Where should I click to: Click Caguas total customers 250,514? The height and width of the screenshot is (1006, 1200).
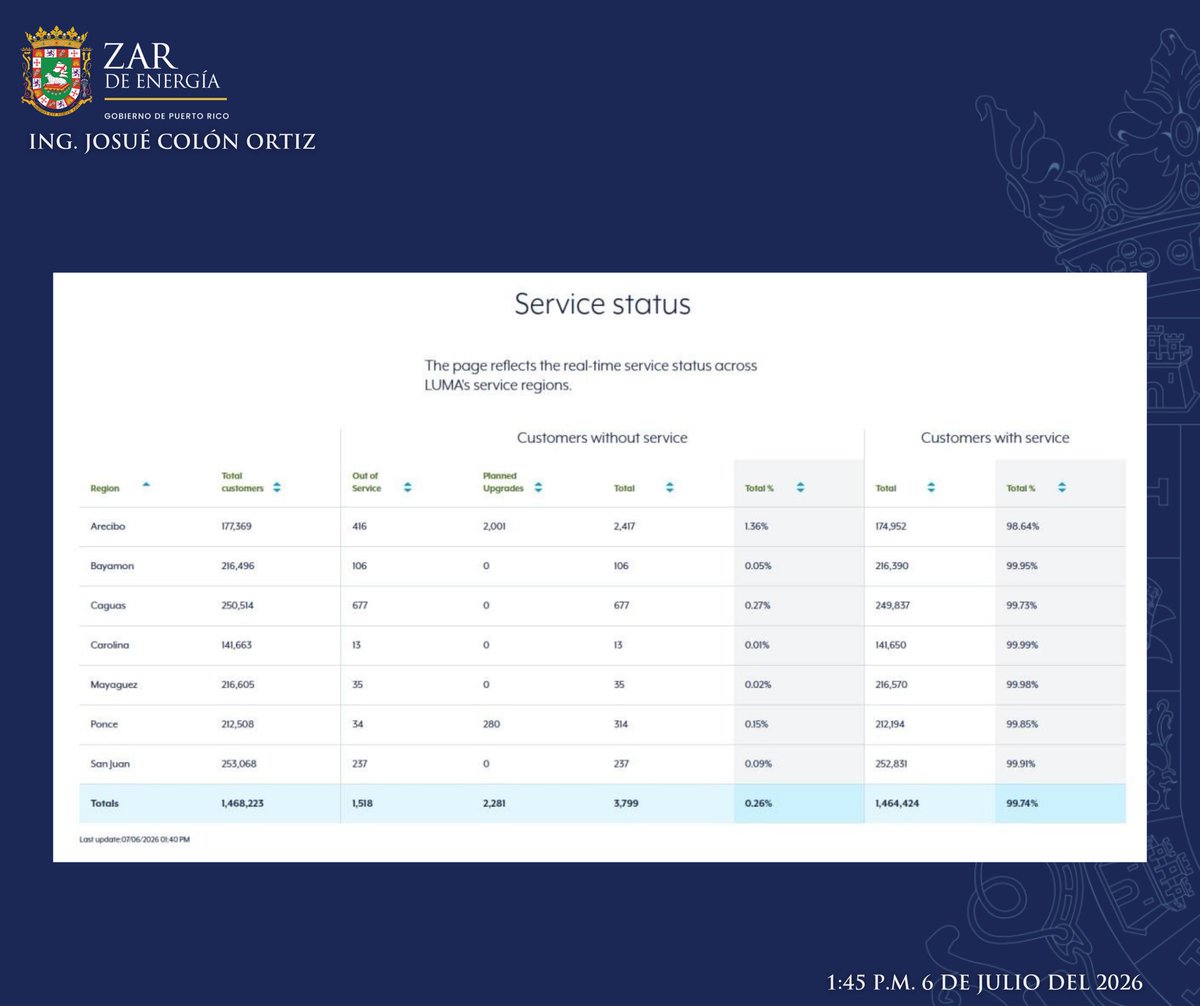[237, 606]
